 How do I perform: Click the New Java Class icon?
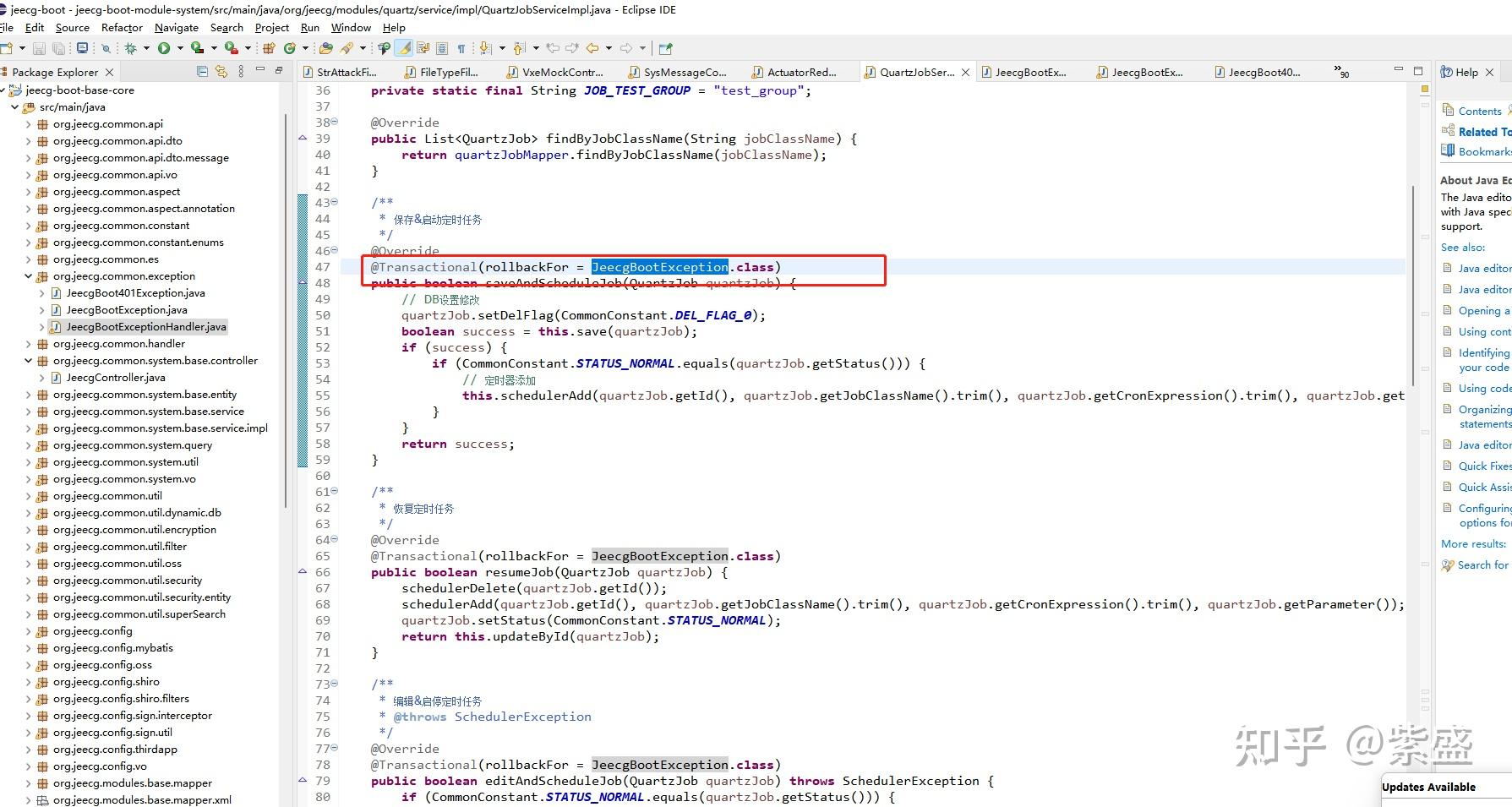click(x=289, y=48)
